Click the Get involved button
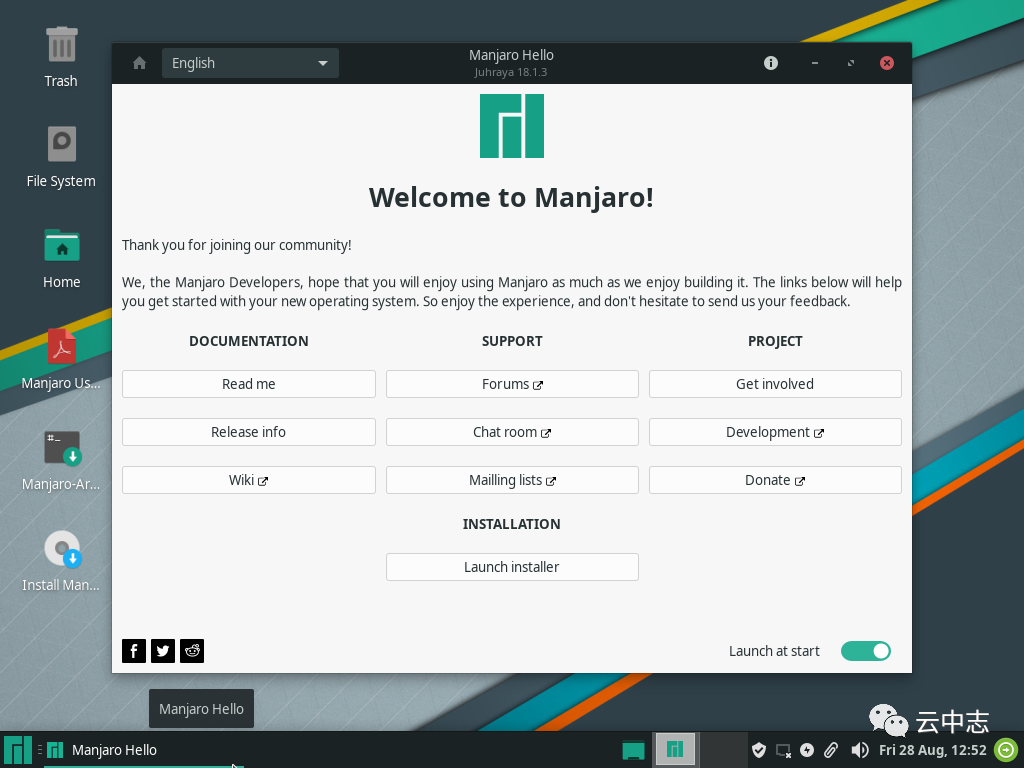This screenshot has width=1024, height=768. (775, 384)
